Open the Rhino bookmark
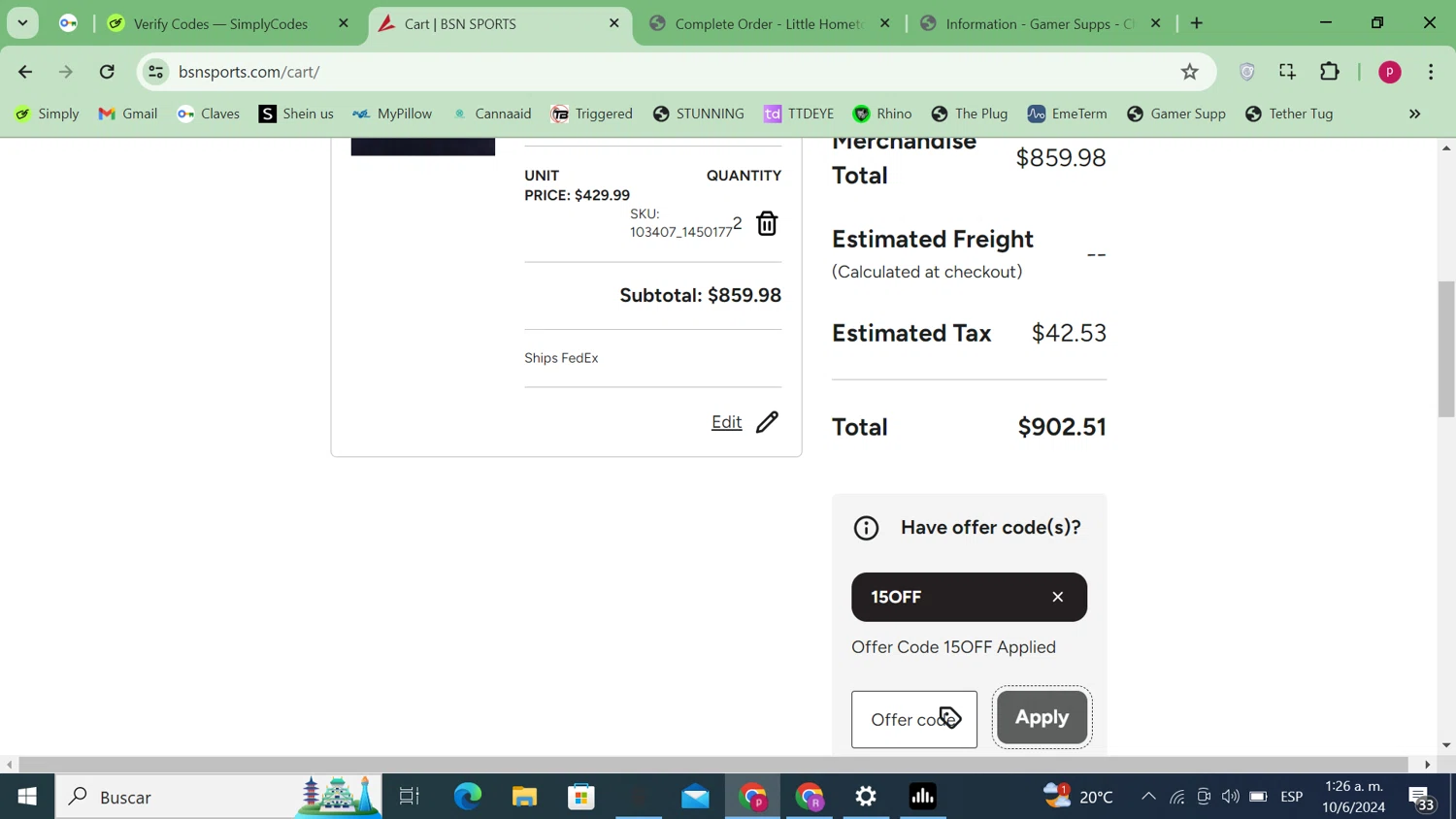This screenshot has width=1456, height=819. point(882,114)
